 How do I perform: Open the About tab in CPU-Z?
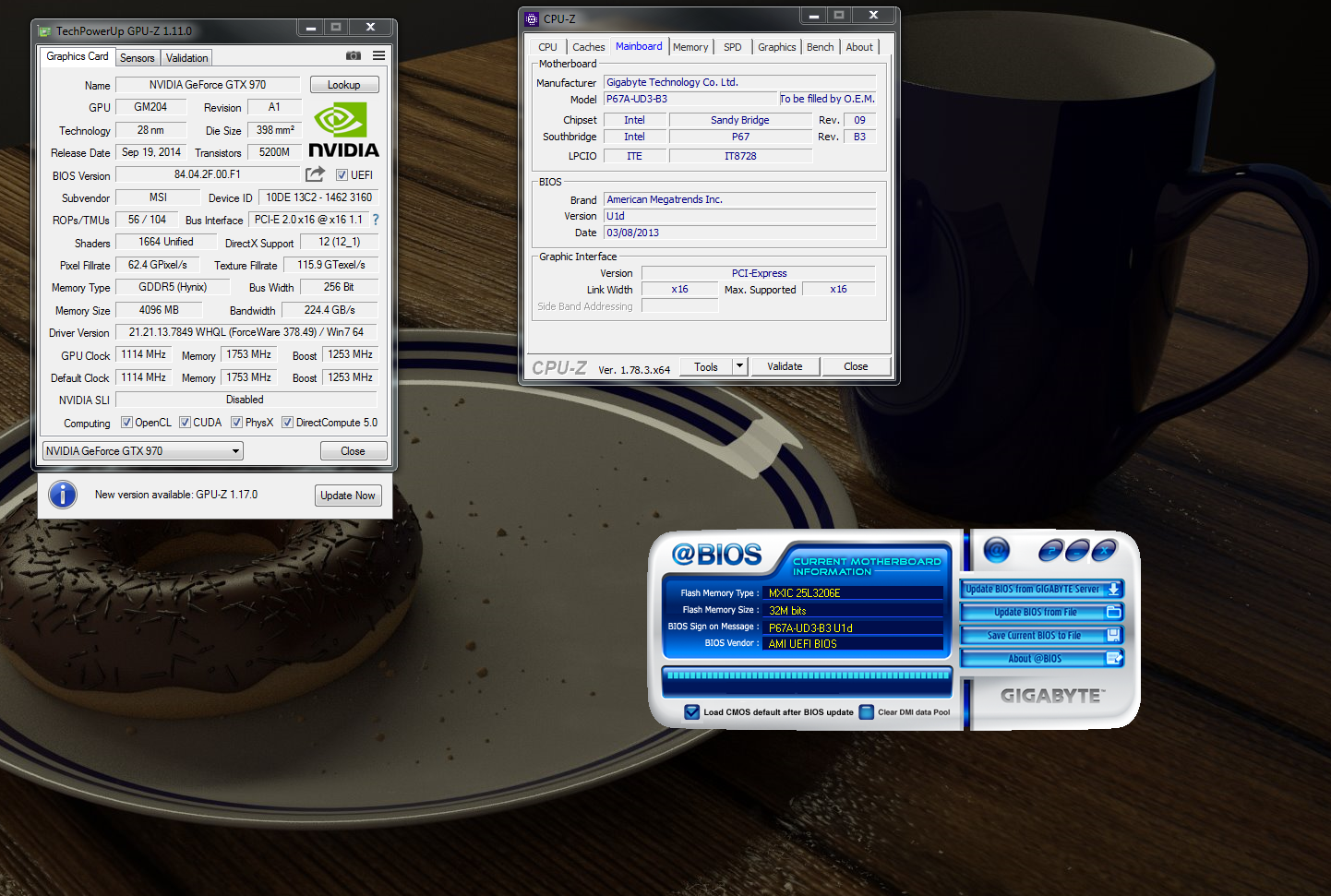tap(859, 47)
